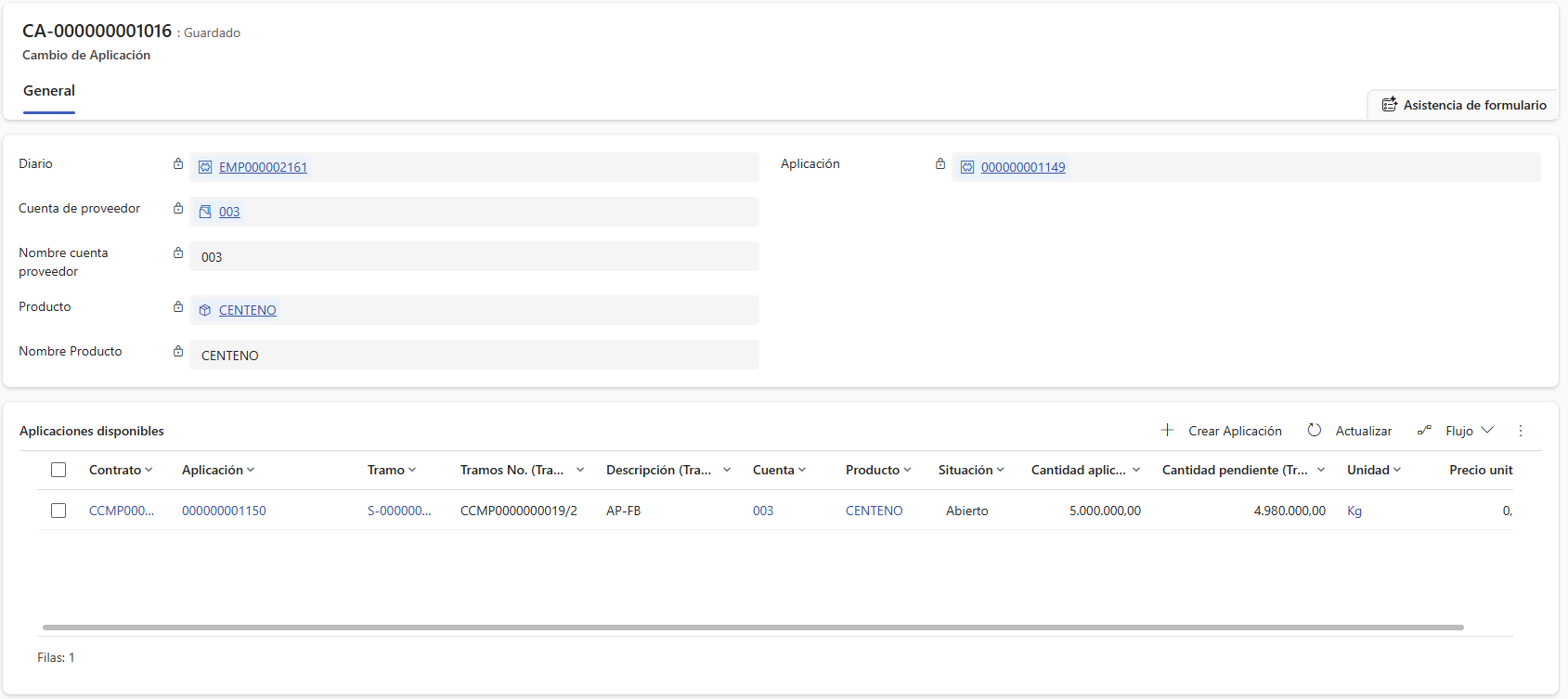The width and height of the screenshot is (1568, 699).
Task: Expand the Contrato column header dropdown
Action: (x=149, y=471)
